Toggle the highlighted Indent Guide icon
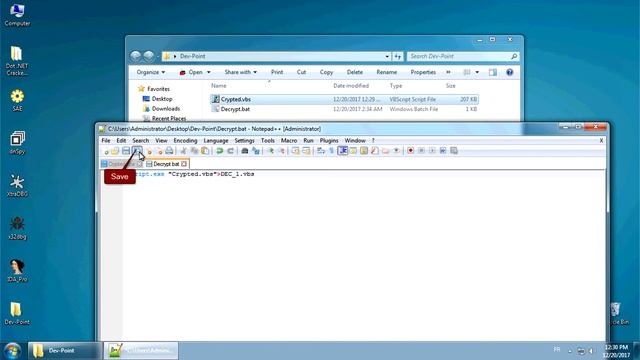This screenshot has width=640, height=360. click(x=343, y=151)
